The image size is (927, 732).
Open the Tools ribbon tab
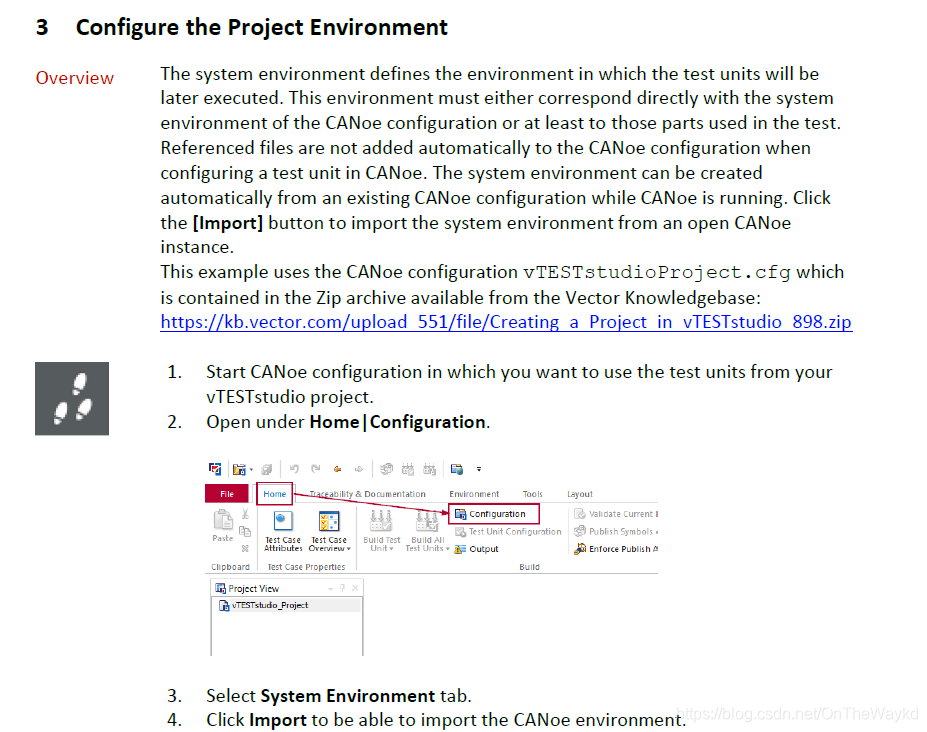pos(533,494)
